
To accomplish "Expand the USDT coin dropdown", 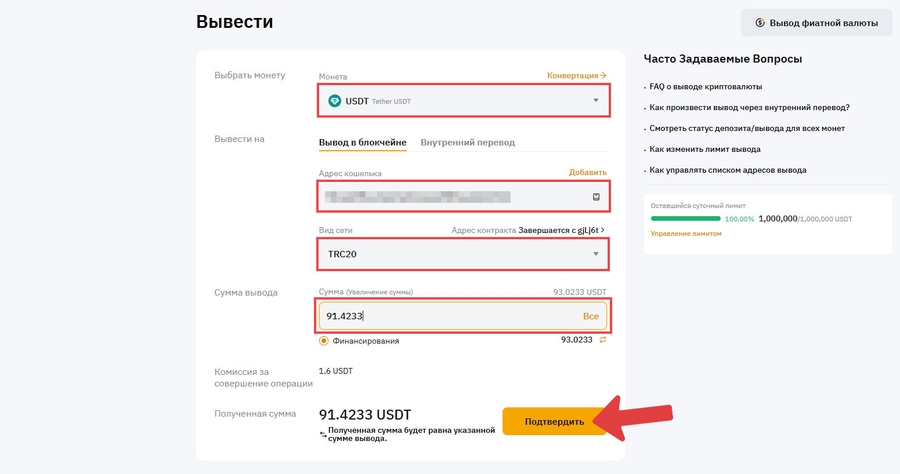I will (596, 100).
